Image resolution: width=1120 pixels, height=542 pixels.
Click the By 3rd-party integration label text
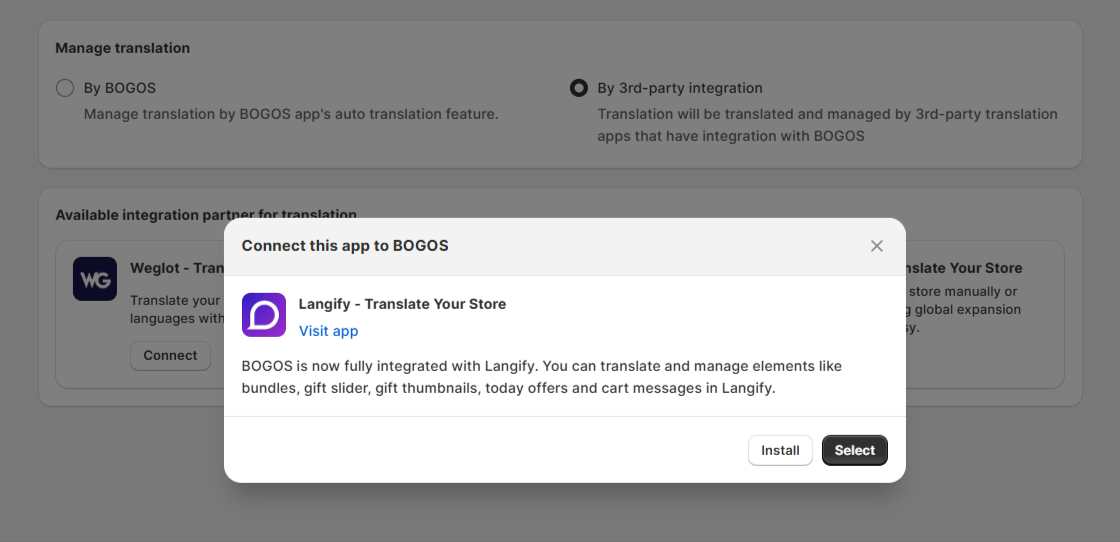(x=680, y=88)
